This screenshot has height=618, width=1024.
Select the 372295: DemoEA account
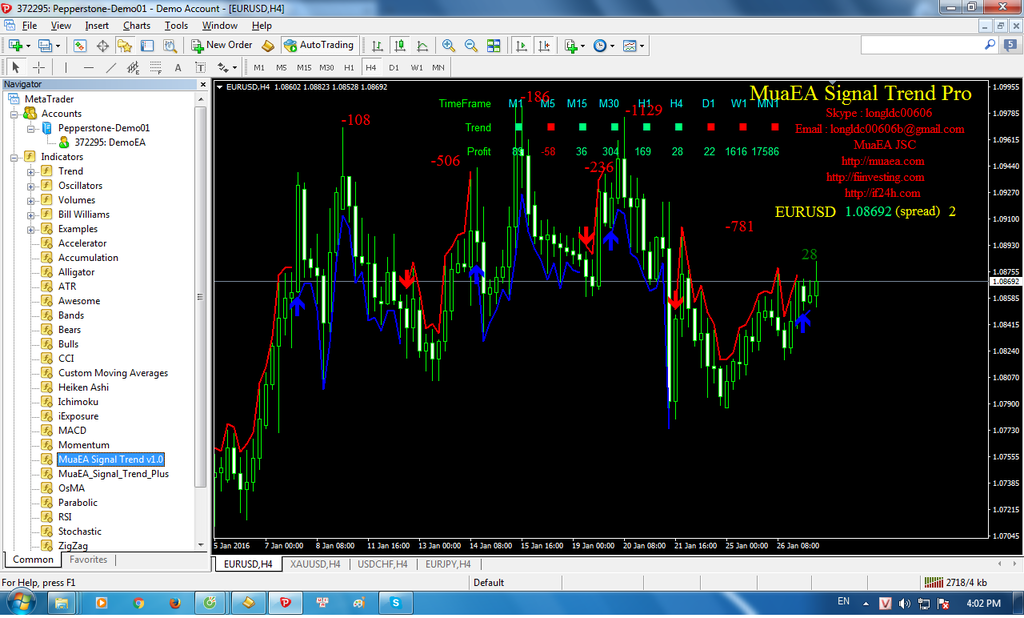click(110, 142)
